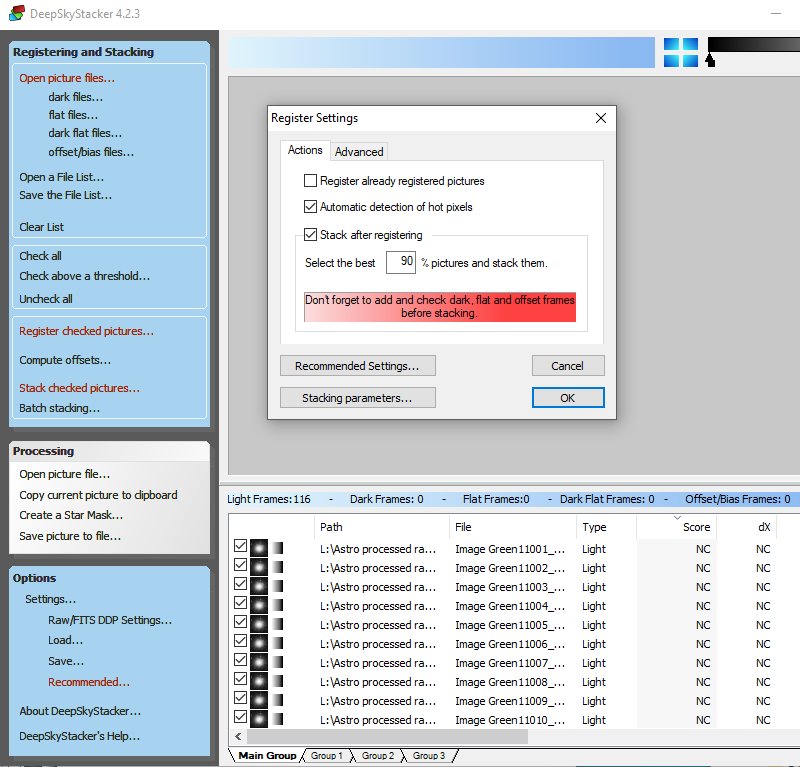
Task: Click Stack checked pictures
Action: pyautogui.click(x=79, y=388)
